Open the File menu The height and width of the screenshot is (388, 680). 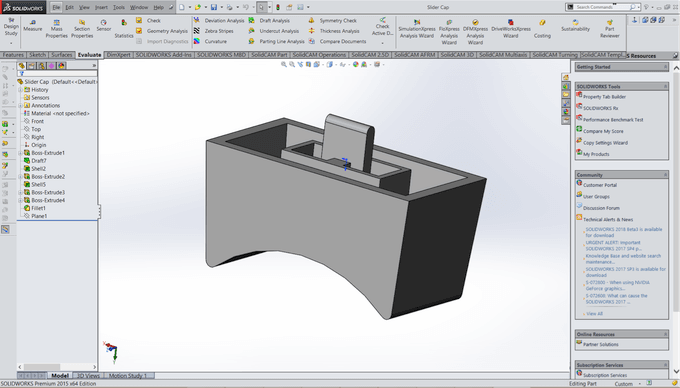point(56,7)
